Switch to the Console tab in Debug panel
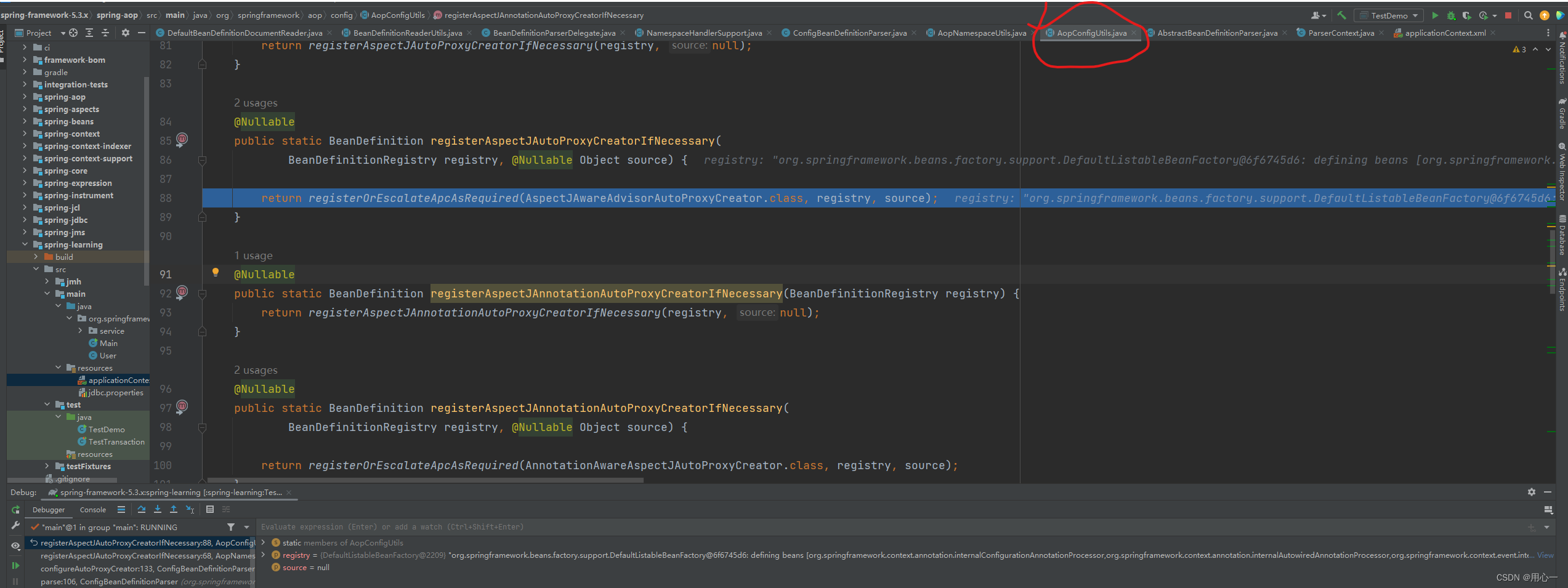The width and height of the screenshot is (1568, 588). [92, 510]
